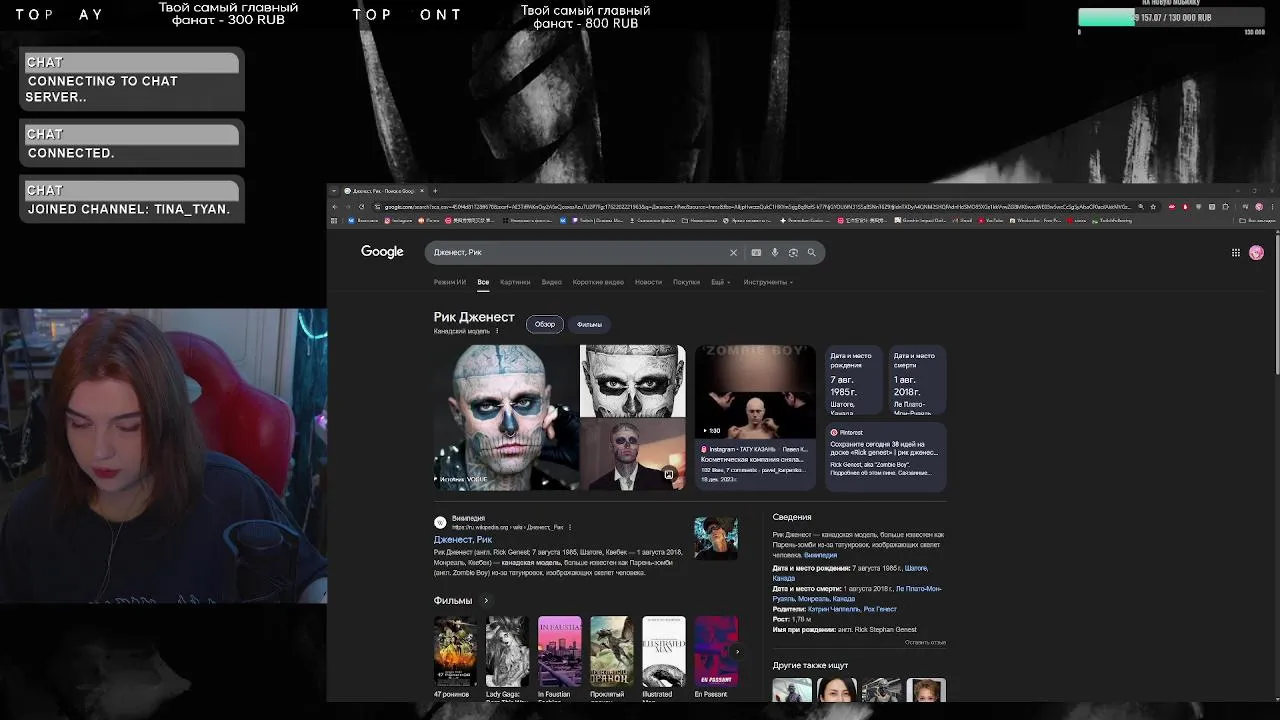The height and width of the screenshot is (720, 1280).
Task: Start voice search with the microphone icon
Action: [x=774, y=253]
